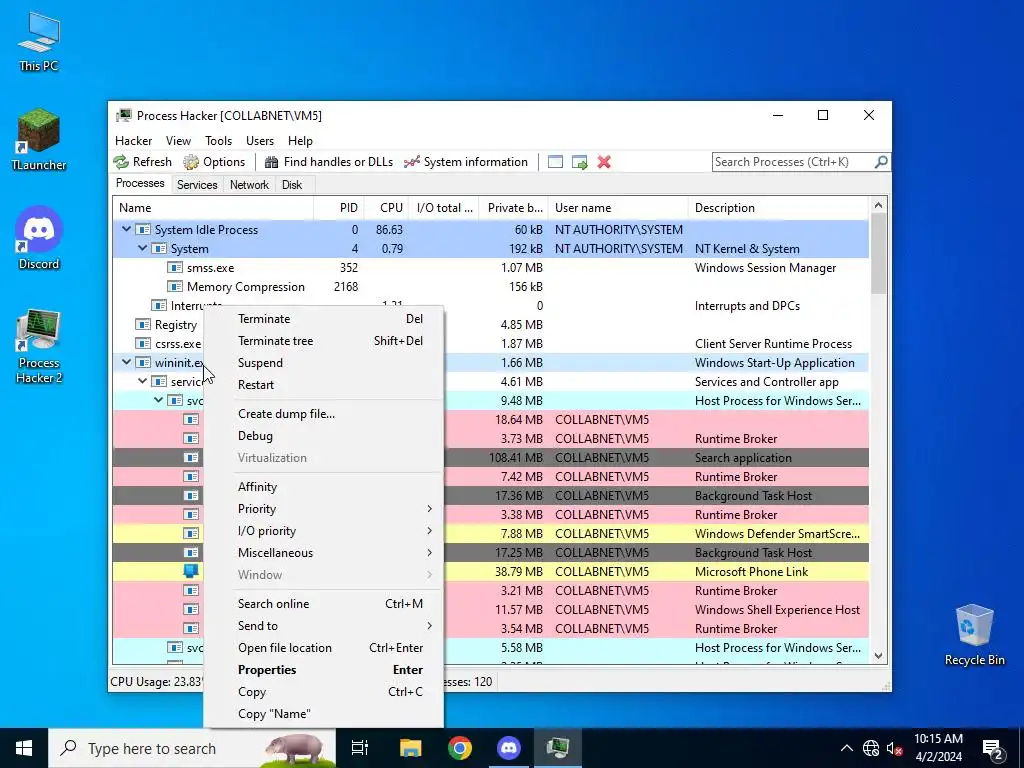1024x768 pixels.
Task: Click the find window toolbar icon
Action: point(555,162)
